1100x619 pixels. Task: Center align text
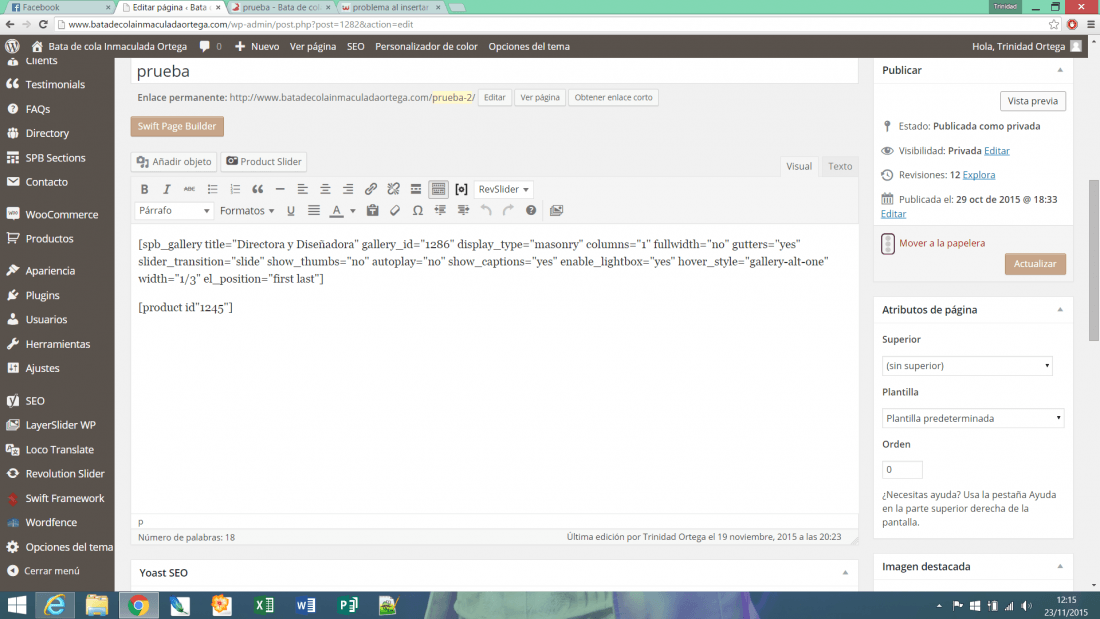pyautogui.click(x=326, y=189)
